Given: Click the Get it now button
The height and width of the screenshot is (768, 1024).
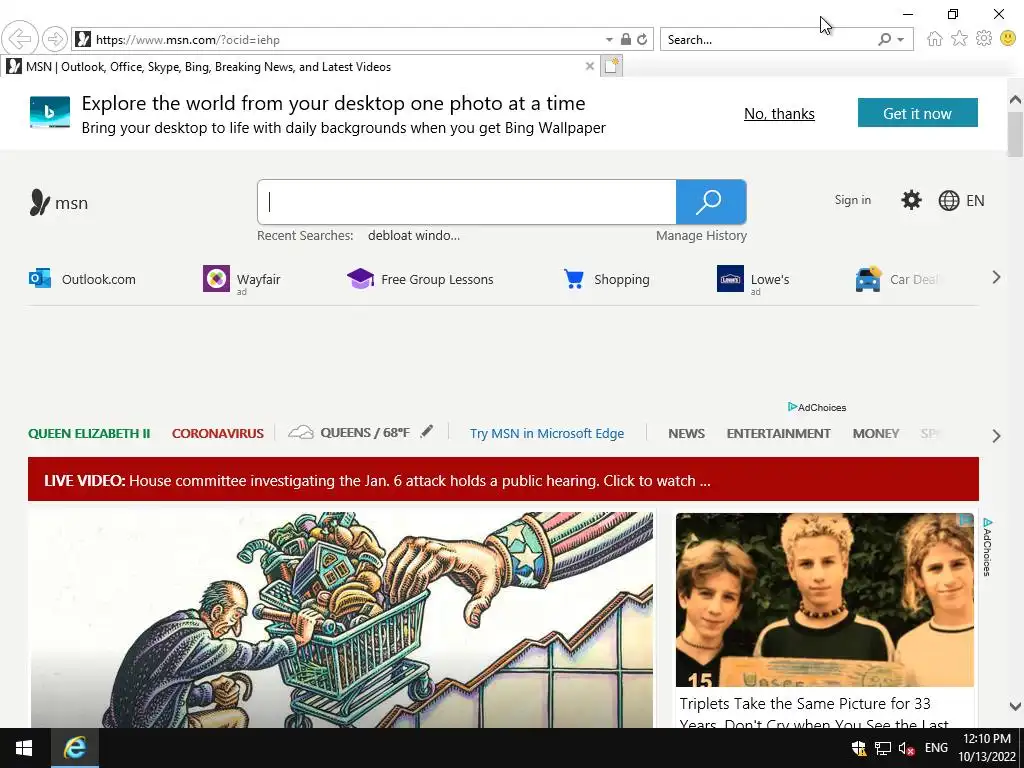Looking at the screenshot, I should coord(917,113).
